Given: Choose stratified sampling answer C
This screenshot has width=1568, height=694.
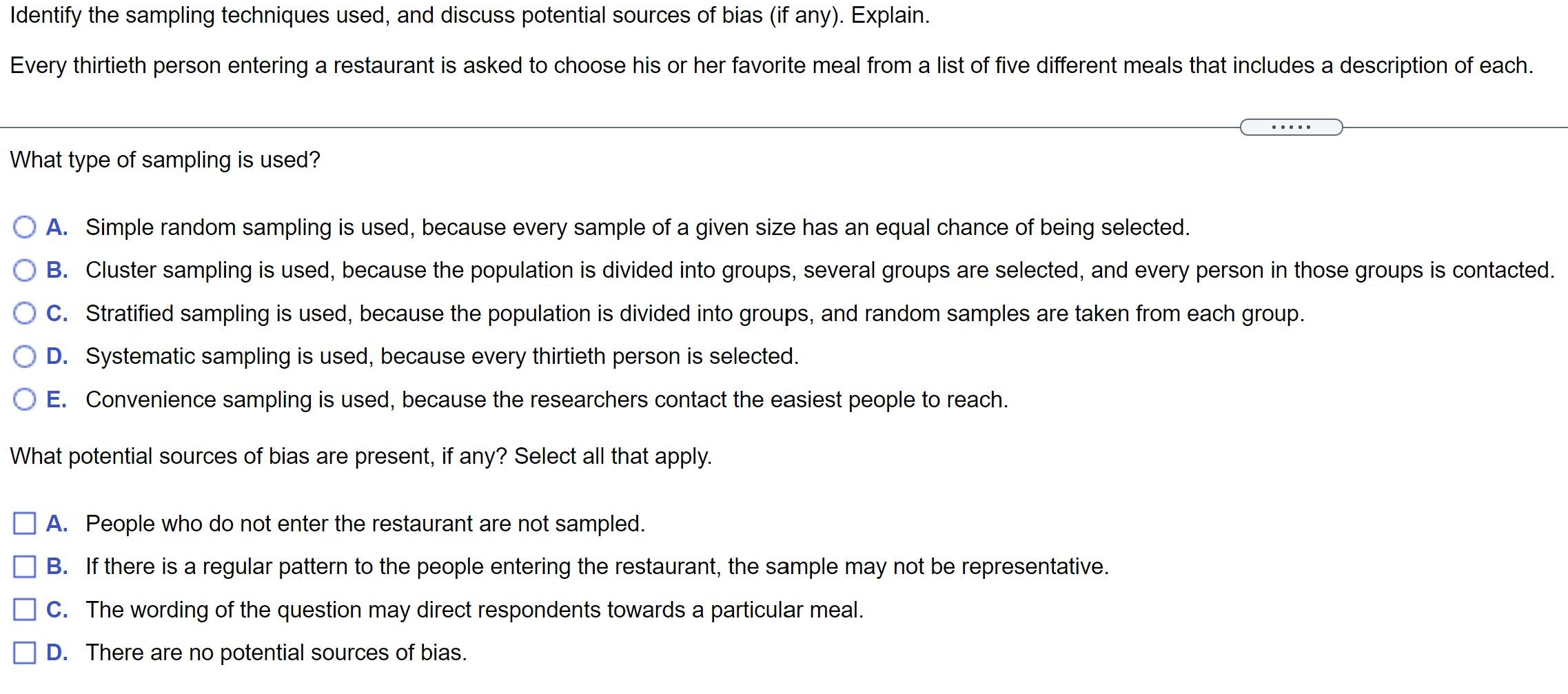Looking at the screenshot, I should click(x=26, y=314).
